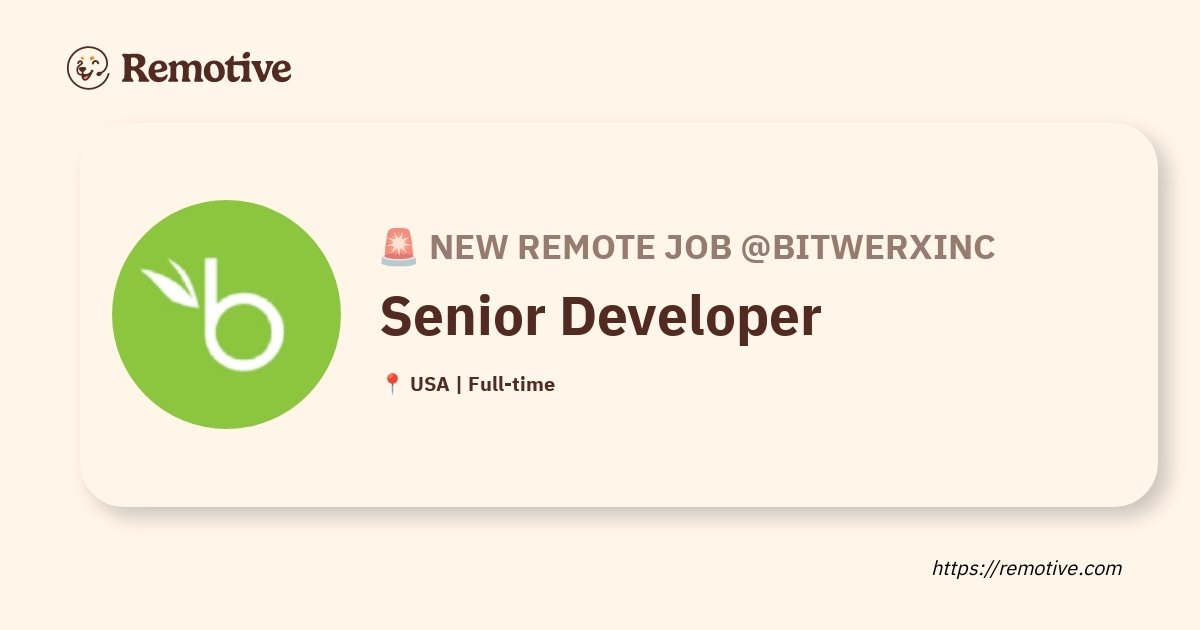Click the Remotive mascot face icon
This screenshot has width=1200, height=630.
pos(88,68)
